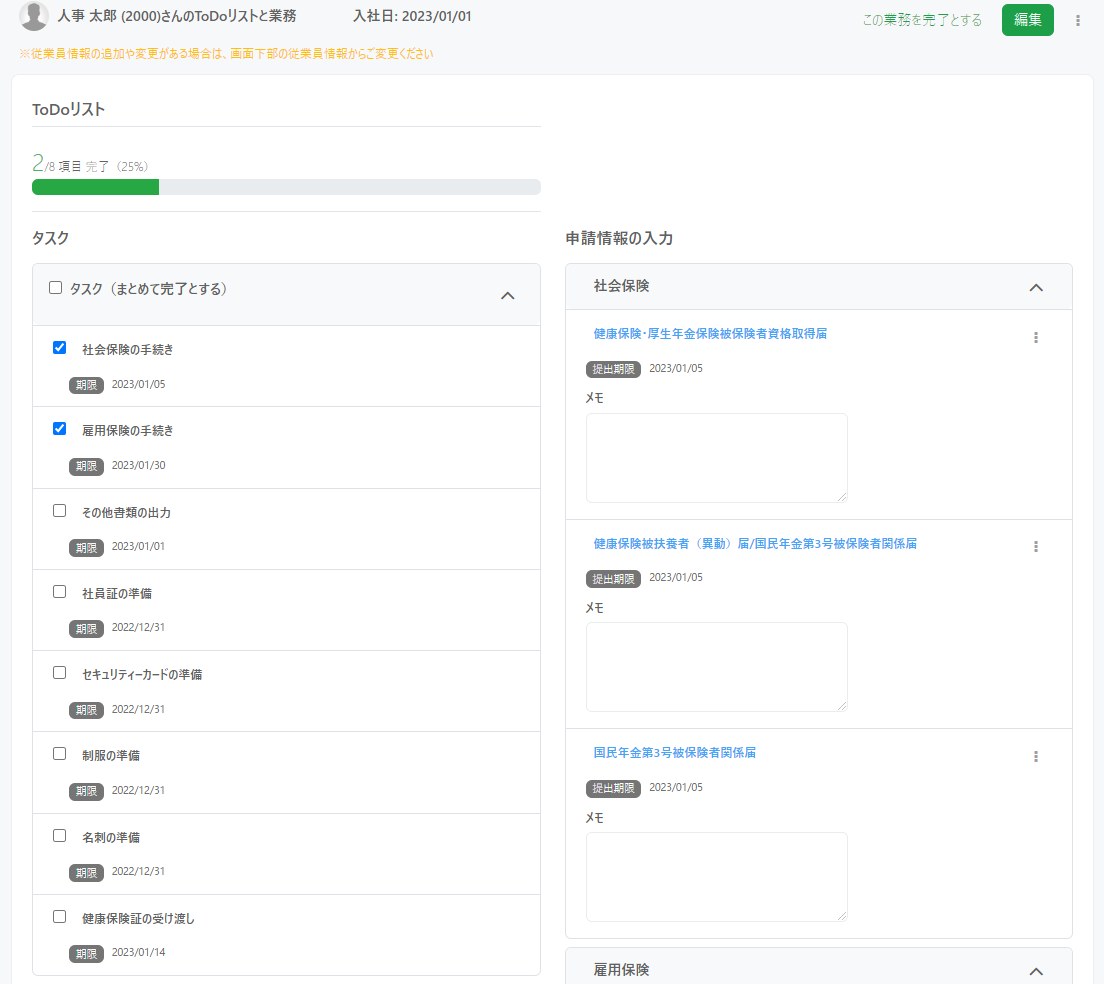Viewport: 1104px width, 984px height.
Task: Check その他書類の出力 task
Action: pos(60,510)
